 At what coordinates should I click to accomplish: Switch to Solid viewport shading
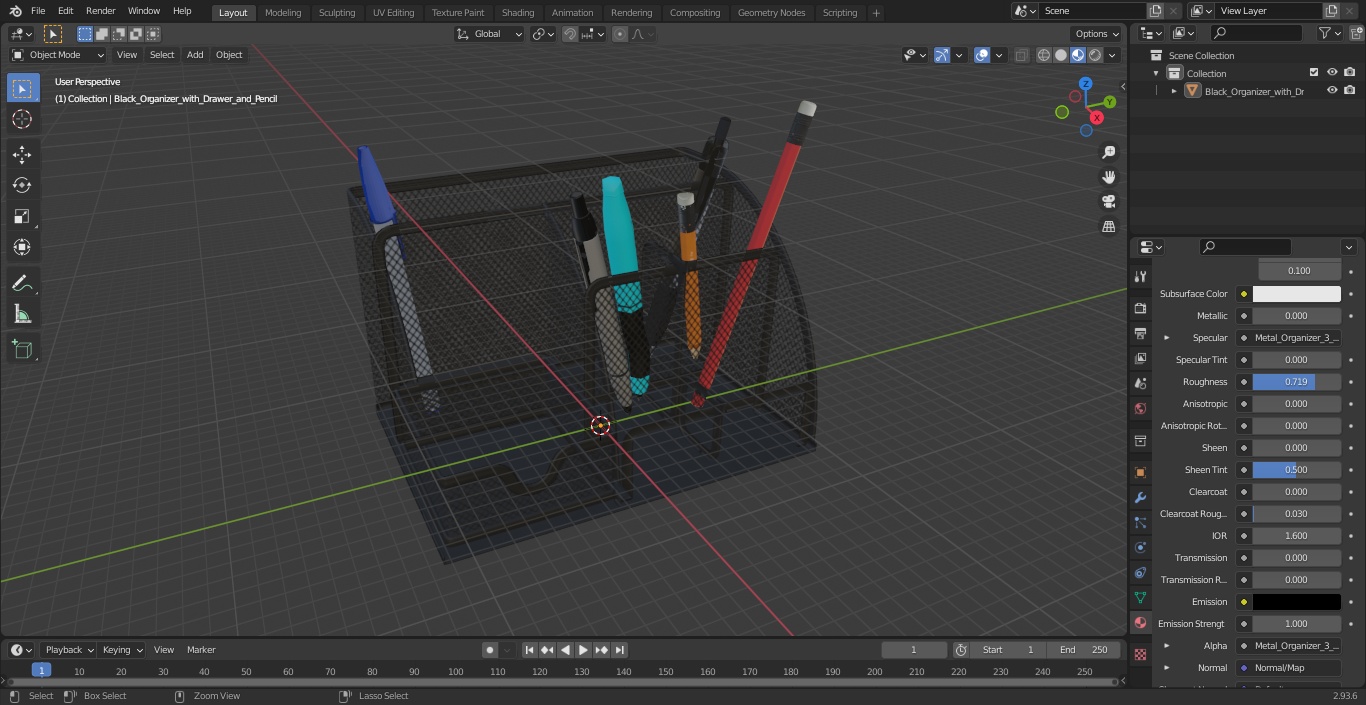pos(1061,55)
